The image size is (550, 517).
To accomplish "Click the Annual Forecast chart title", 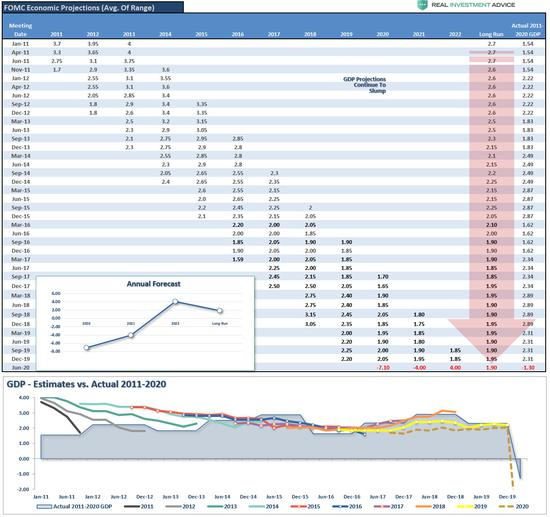I will 154,284.
